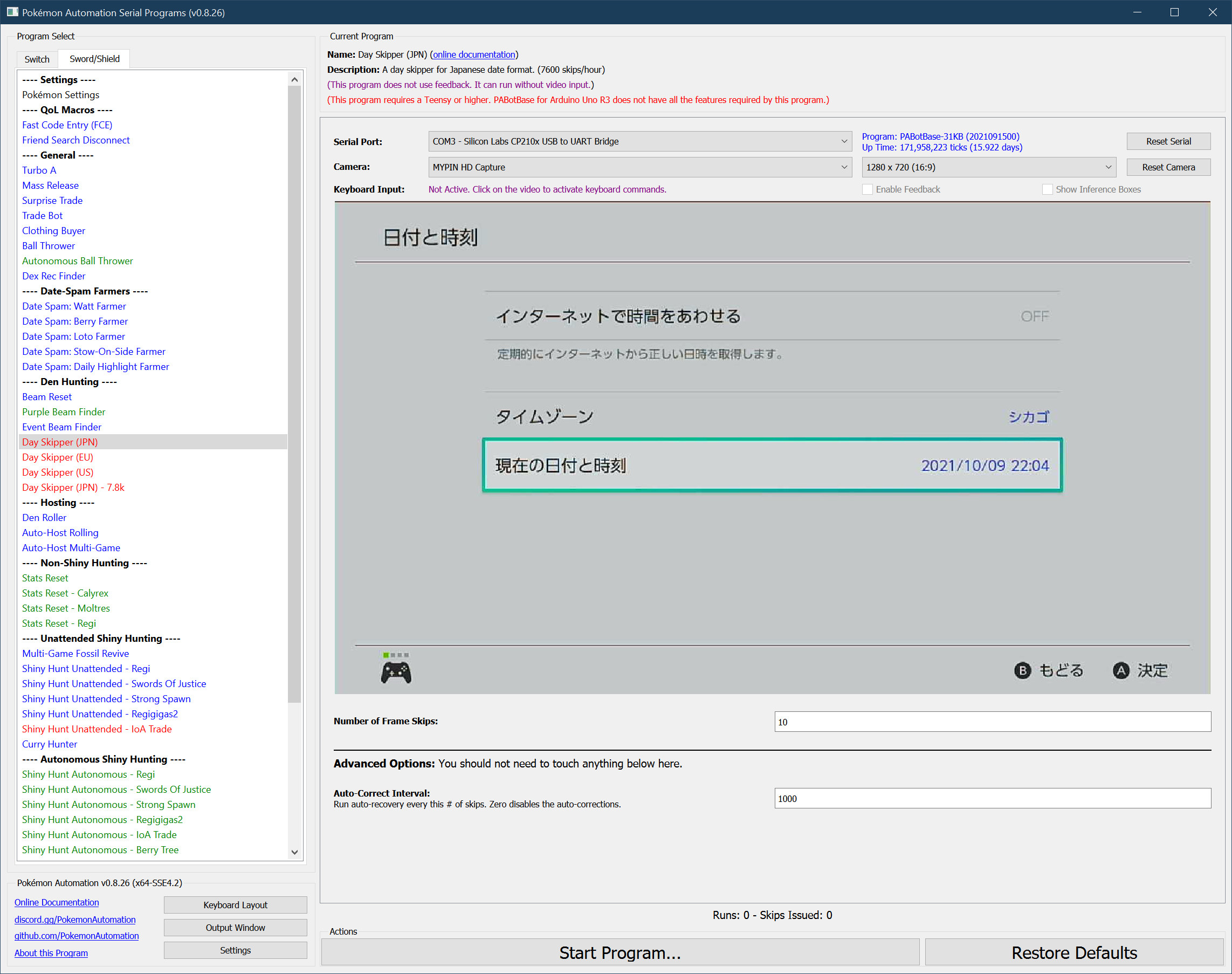1232x974 pixels.
Task: Switch to the Switch tab
Action: (x=37, y=59)
